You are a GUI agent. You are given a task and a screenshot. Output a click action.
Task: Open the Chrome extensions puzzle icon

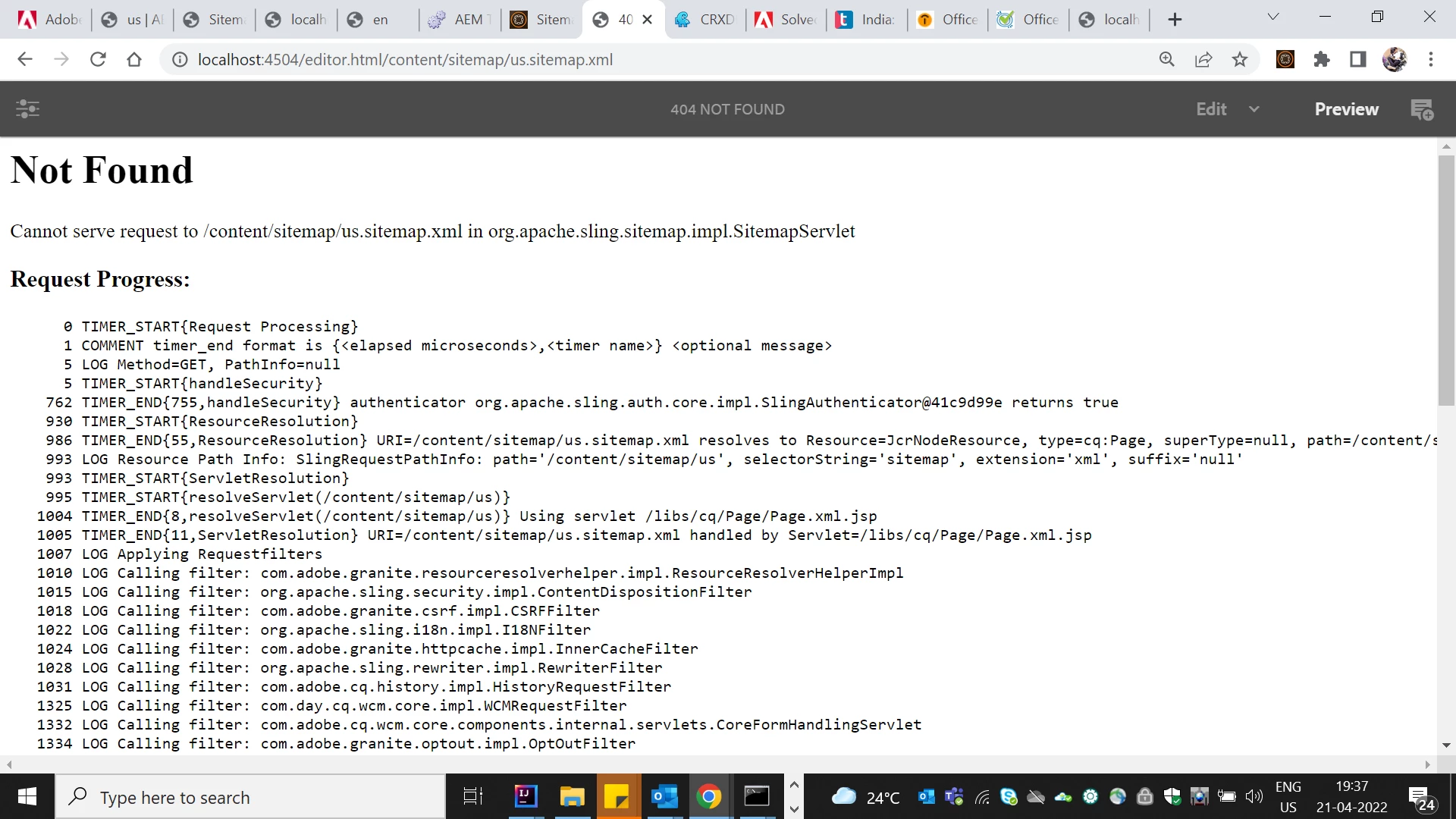point(1322,59)
